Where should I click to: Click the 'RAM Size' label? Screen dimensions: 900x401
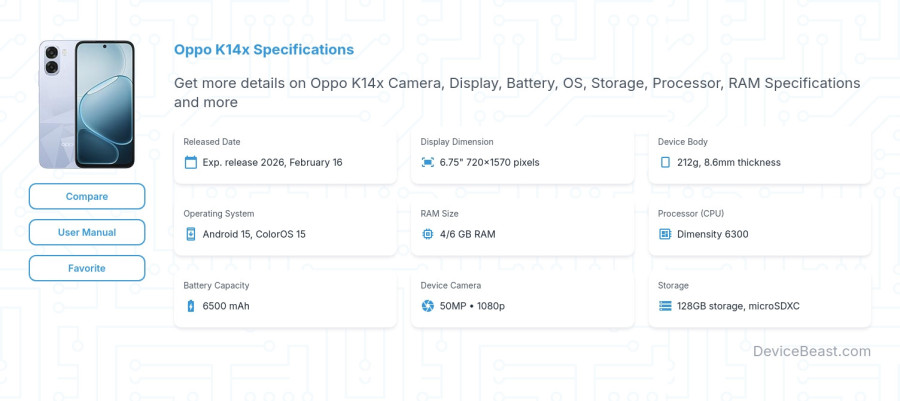[x=440, y=213]
